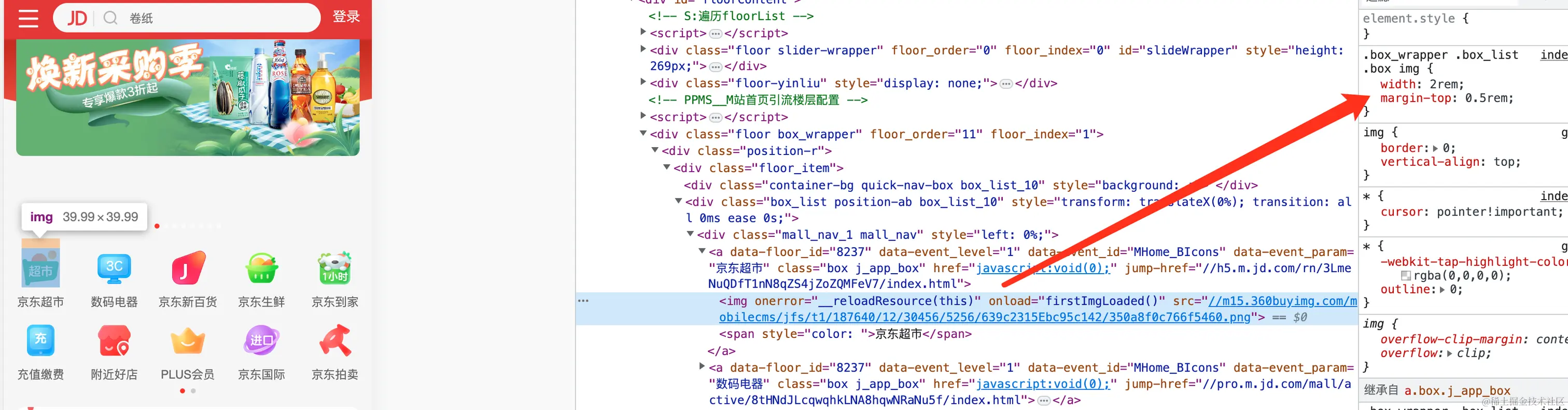The height and width of the screenshot is (410, 1568).
Task: Collapse the position-r div
Action: point(655,150)
